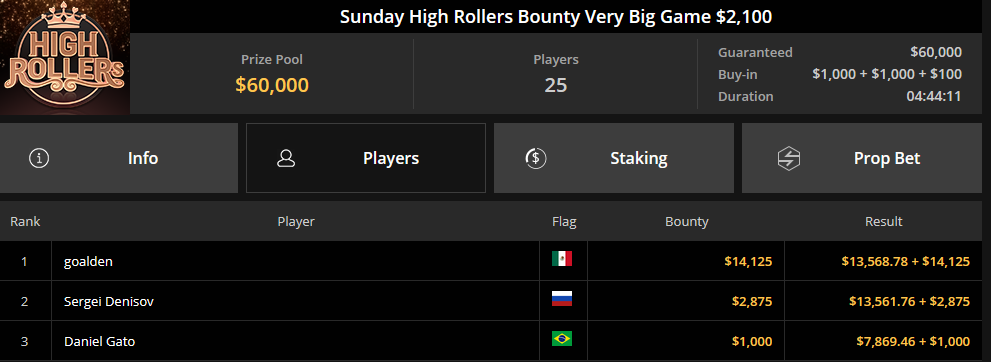Sort by the Rank column header

25,222
